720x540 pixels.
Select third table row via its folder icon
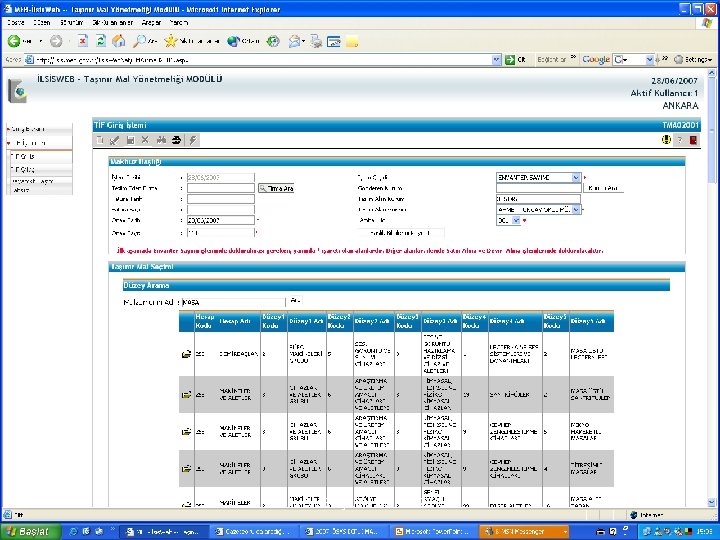tap(186, 432)
